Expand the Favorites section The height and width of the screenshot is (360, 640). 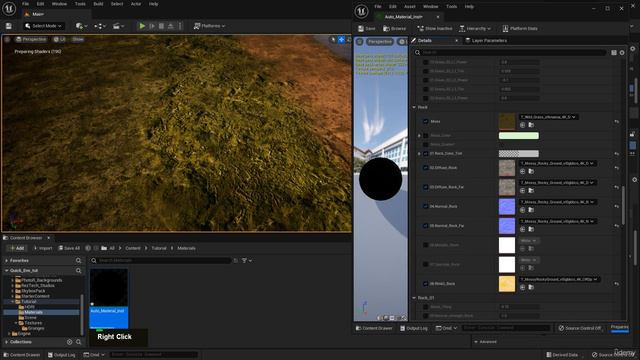coord(7,260)
